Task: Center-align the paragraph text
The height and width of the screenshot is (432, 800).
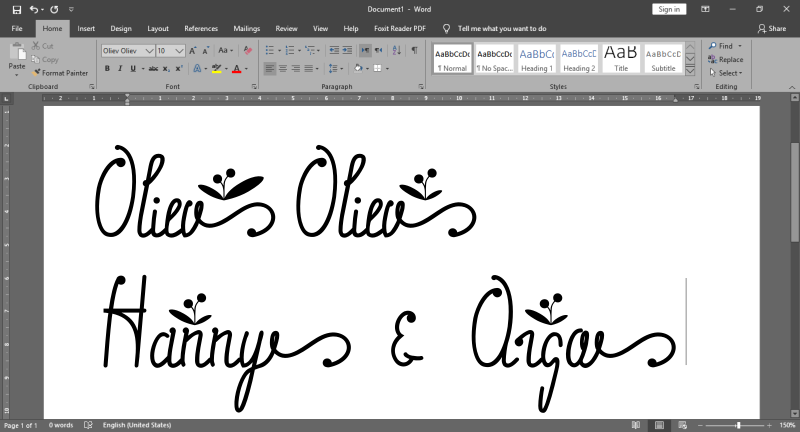Action: click(x=283, y=69)
